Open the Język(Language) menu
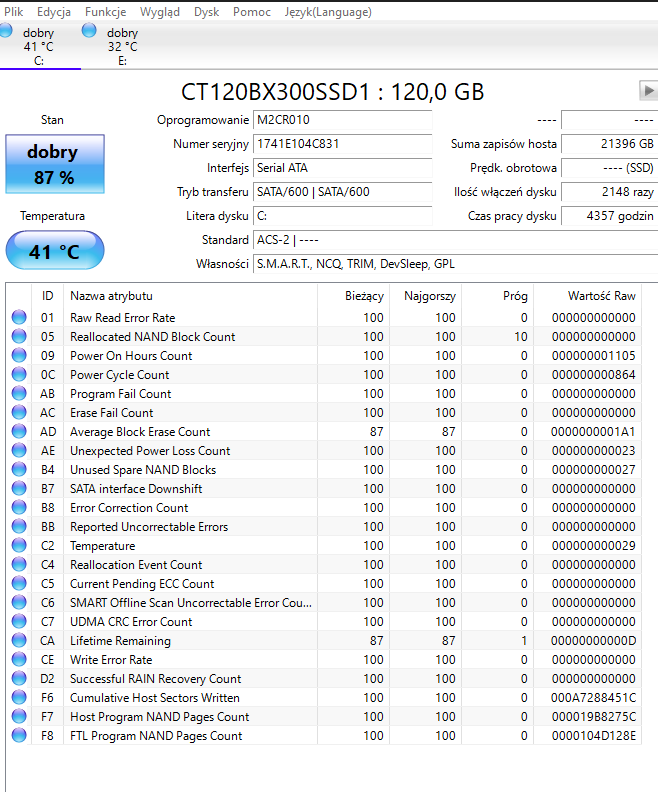Viewport: 658px width, 792px height. 328,12
